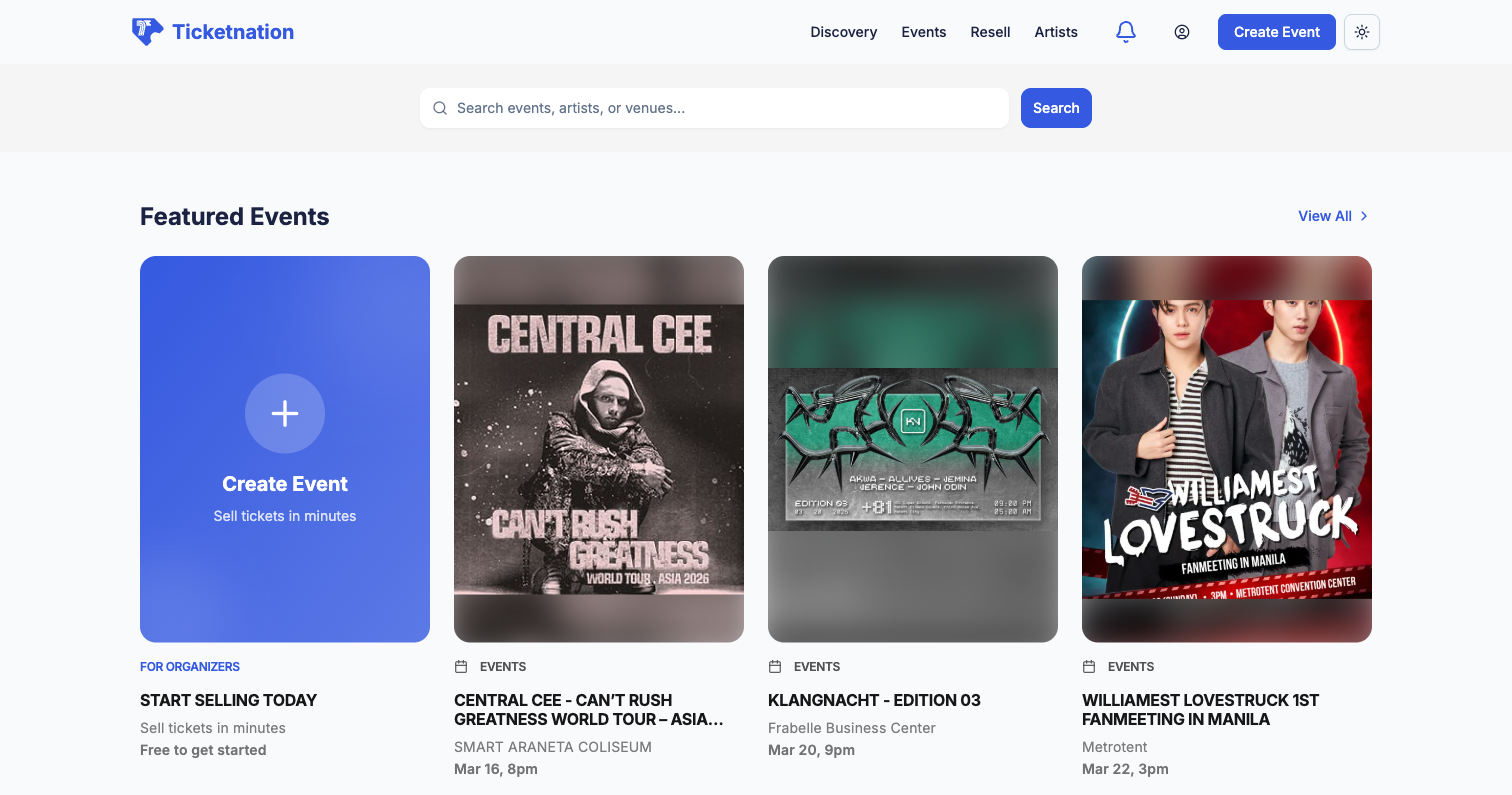Open the Discovery menu item
This screenshot has height=795, width=1512.
click(843, 31)
